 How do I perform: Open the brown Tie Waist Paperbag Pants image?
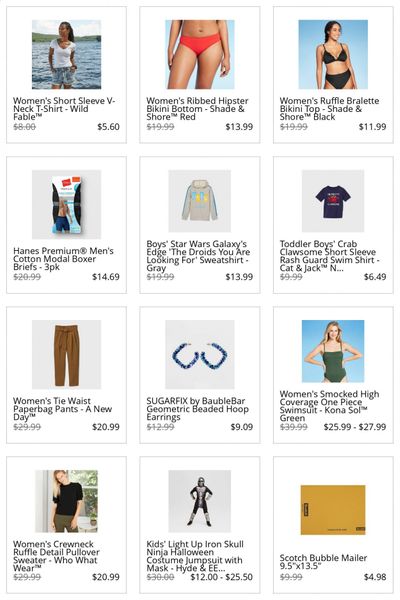coord(66,354)
